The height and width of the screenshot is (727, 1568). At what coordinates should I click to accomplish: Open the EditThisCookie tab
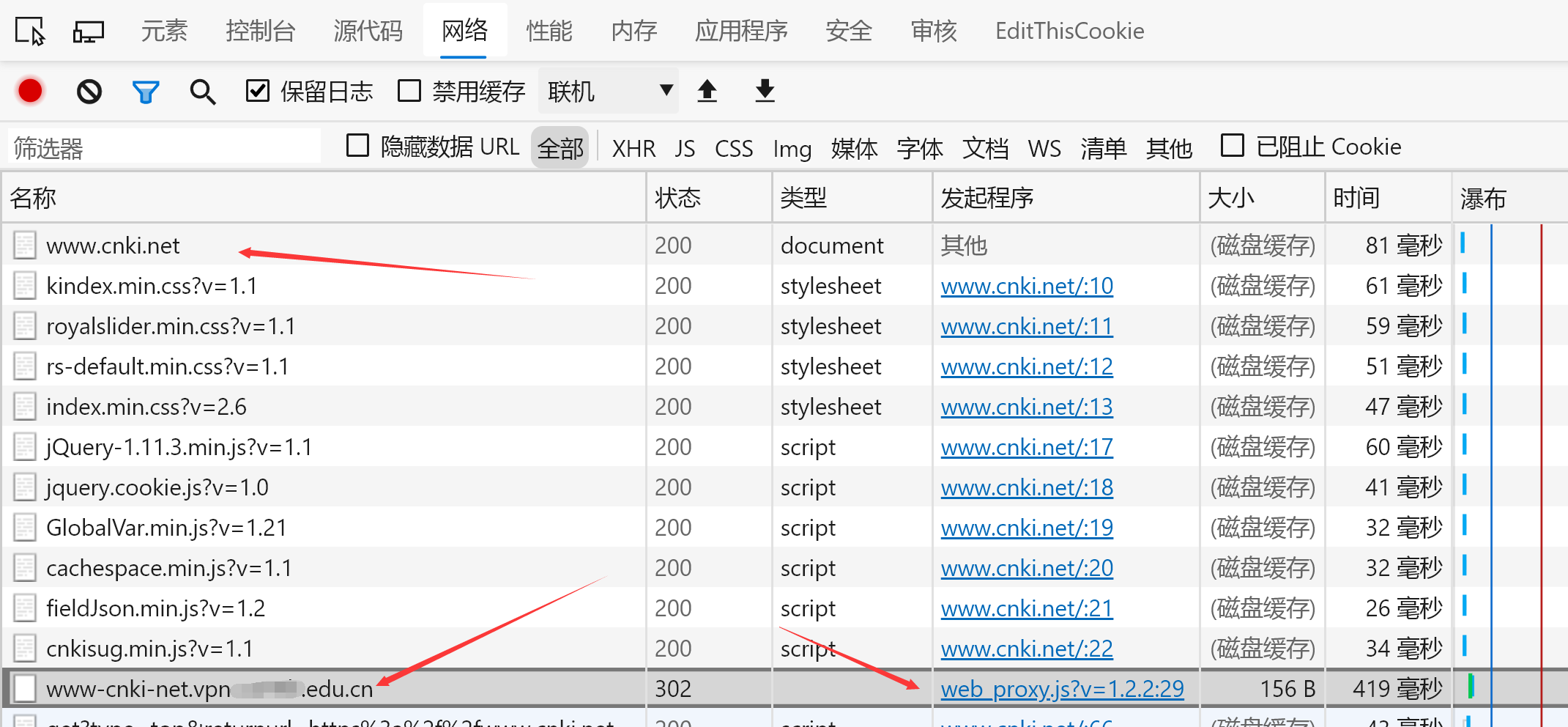[1069, 31]
